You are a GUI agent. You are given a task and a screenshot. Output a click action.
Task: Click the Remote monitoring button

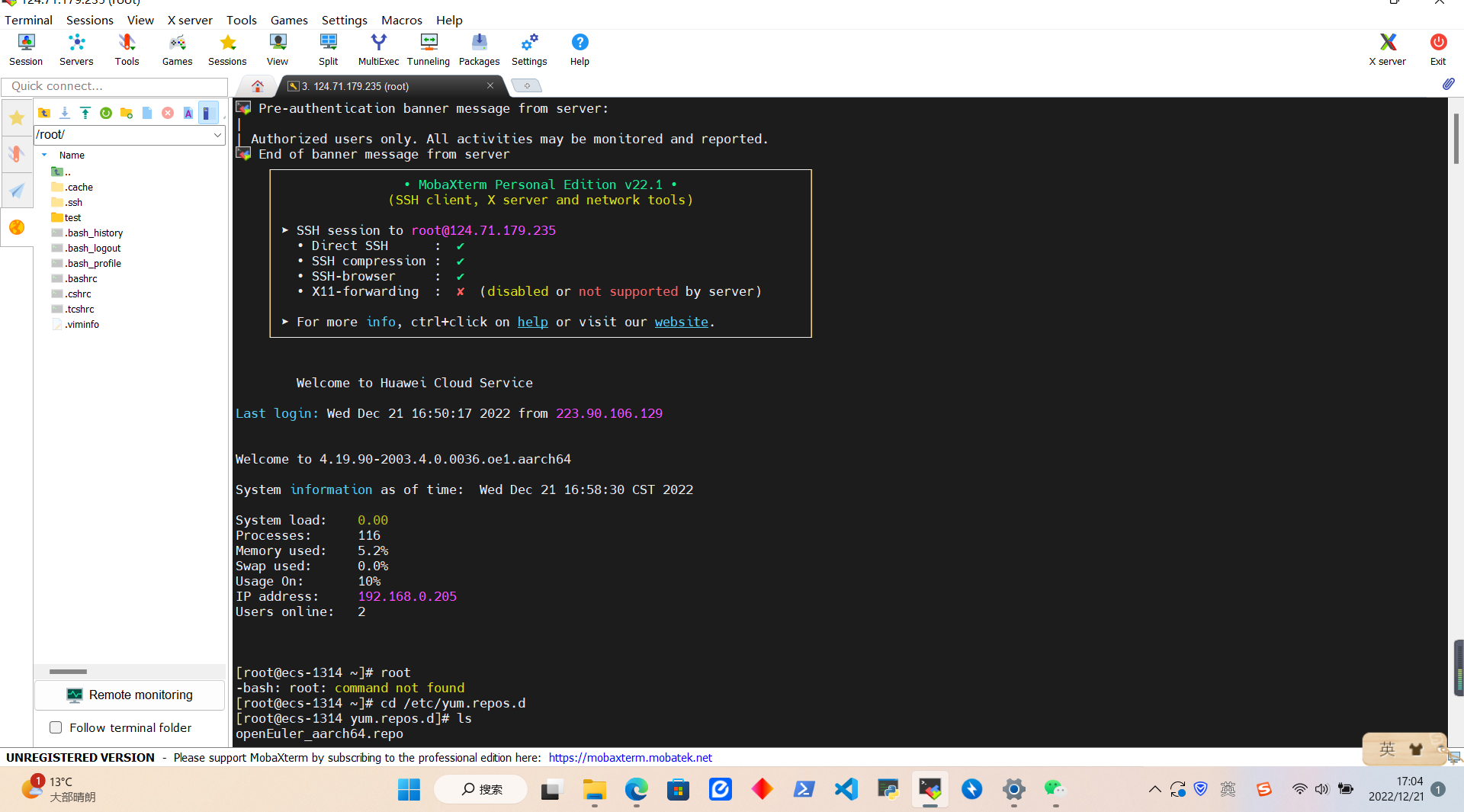point(130,695)
